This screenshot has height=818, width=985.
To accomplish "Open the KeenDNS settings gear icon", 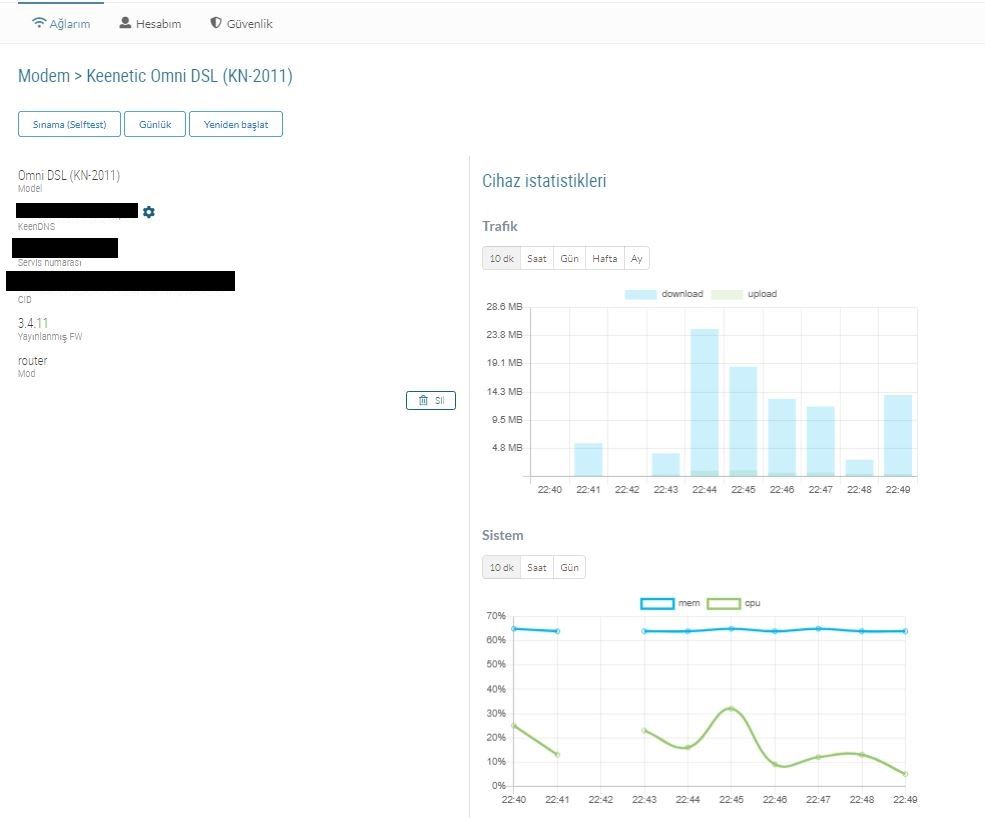I will tap(149, 212).
